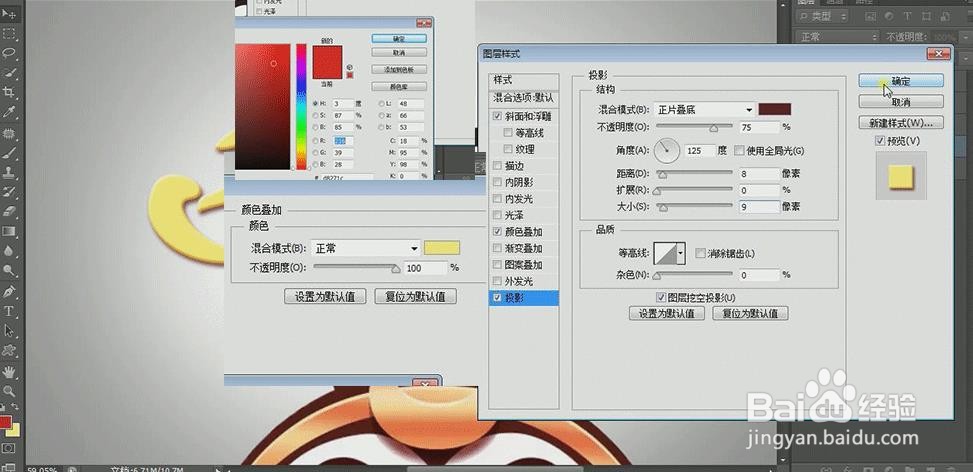Screen dimensions: 973x472
Task: Click the 大小 value input field
Action: [x=759, y=207]
